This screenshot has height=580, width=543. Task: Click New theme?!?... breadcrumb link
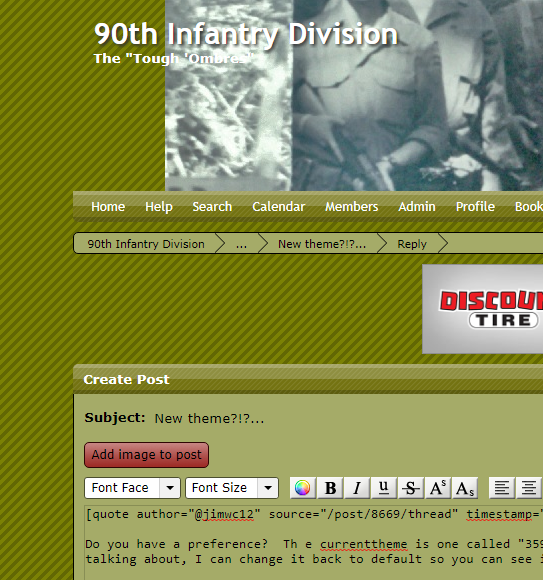pyautogui.click(x=322, y=244)
